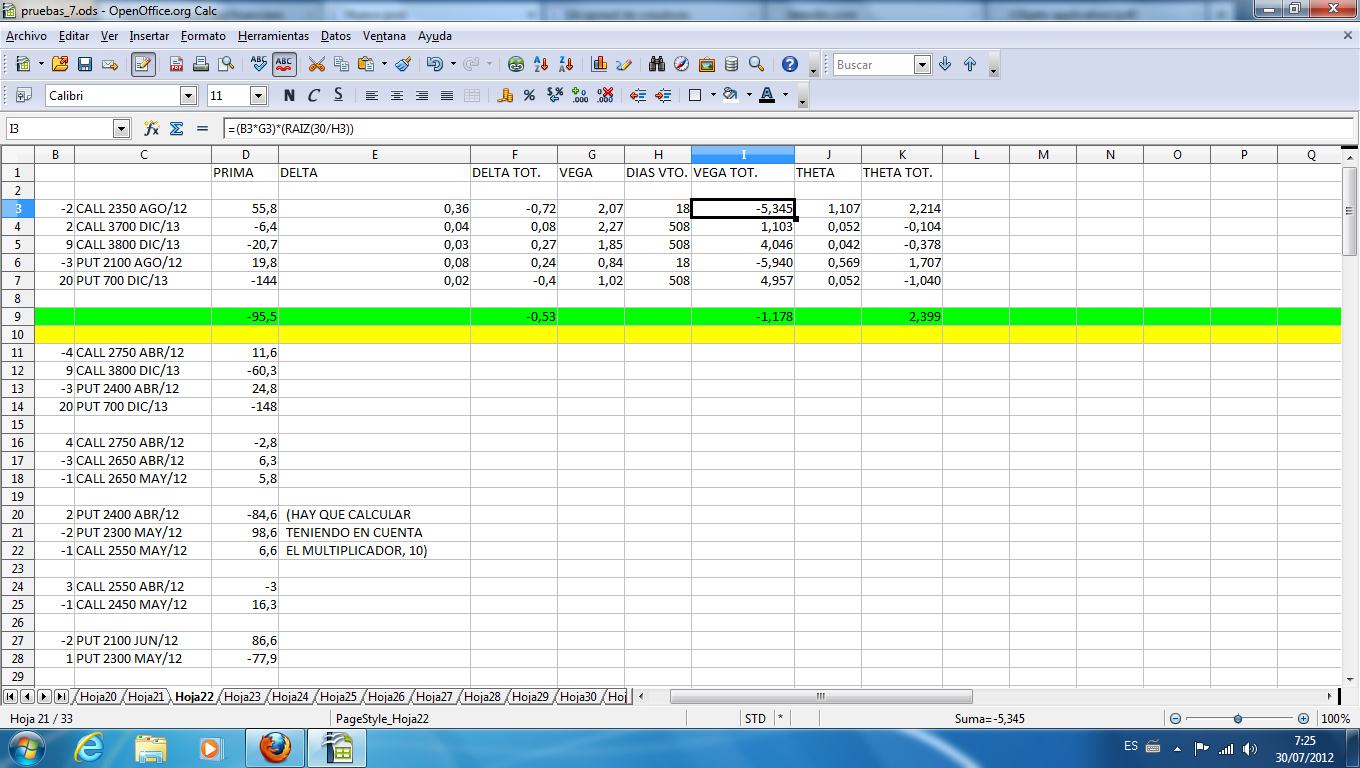Open a file with the Open icon
The image size is (1360, 768).
[60, 64]
